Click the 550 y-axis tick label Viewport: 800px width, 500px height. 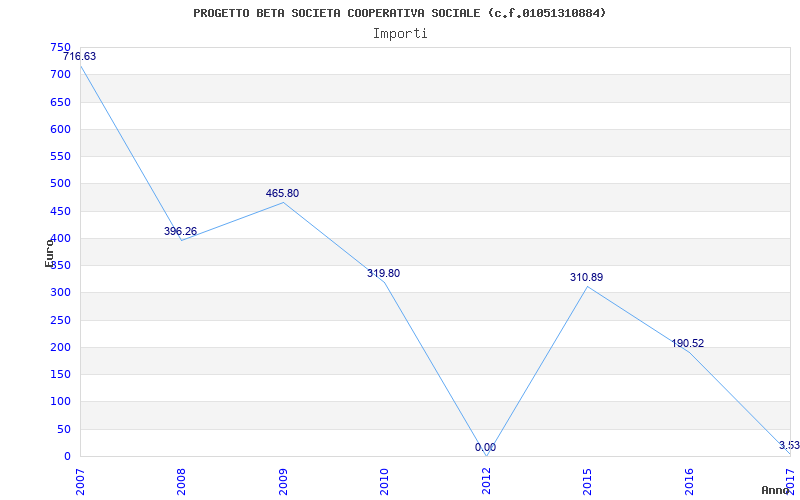[60, 156]
